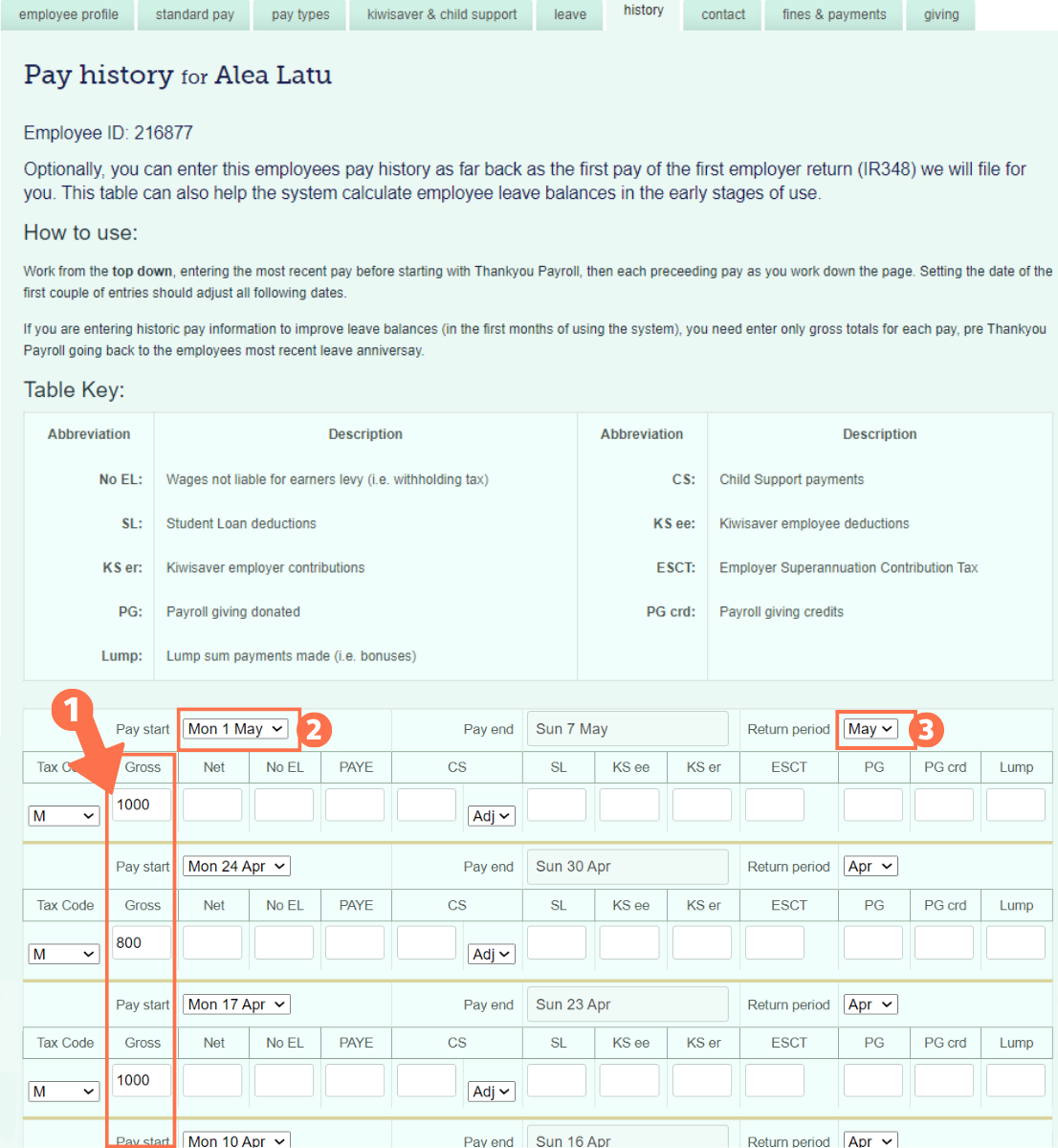Open the Pay start date dropdown for Mon 1 May
The image size is (1058, 1148).
click(x=235, y=728)
